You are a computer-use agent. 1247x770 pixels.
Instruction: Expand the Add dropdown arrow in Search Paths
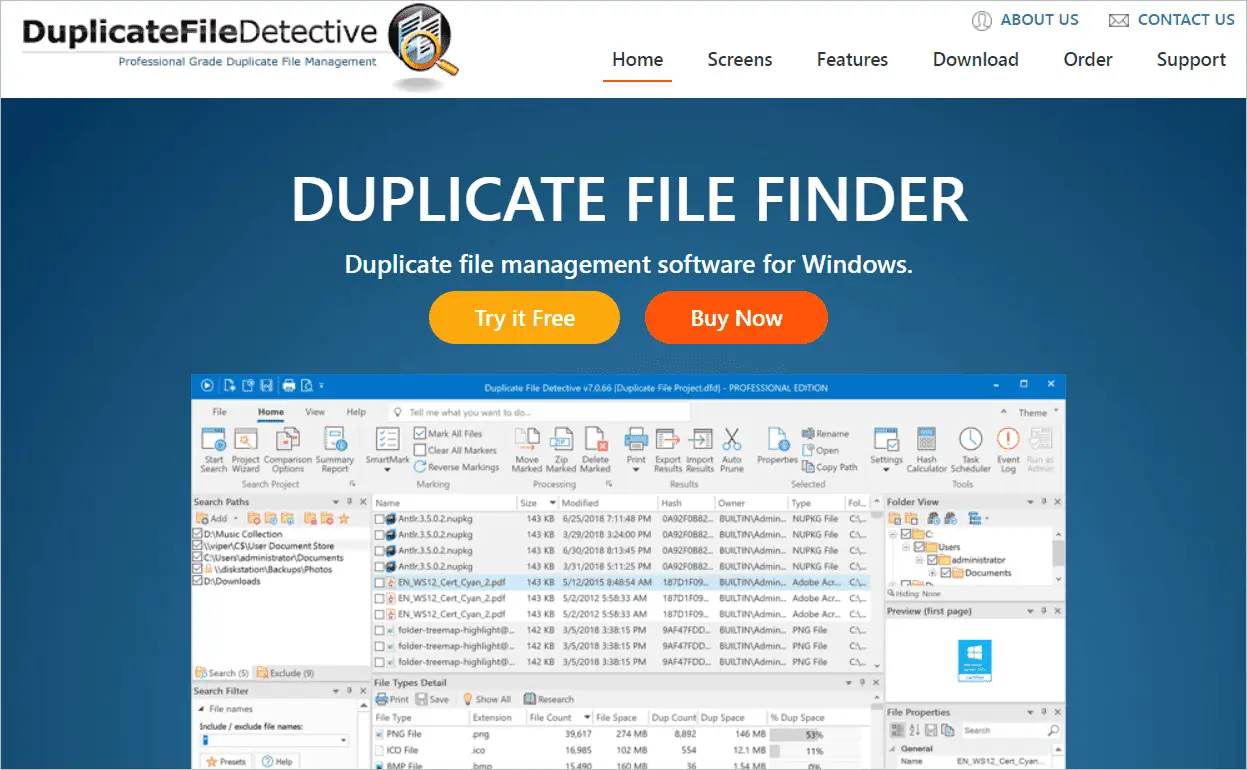(x=236, y=519)
